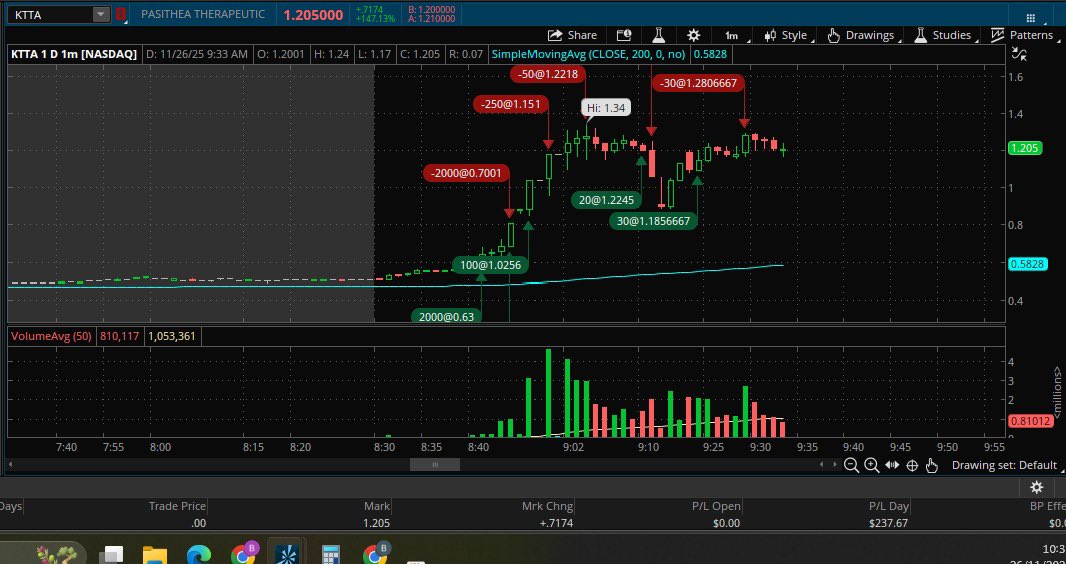The width and height of the screenshot is (1066, 564).
Task: Open the Style dropdown menu
Action: click(x=788, y=35)
